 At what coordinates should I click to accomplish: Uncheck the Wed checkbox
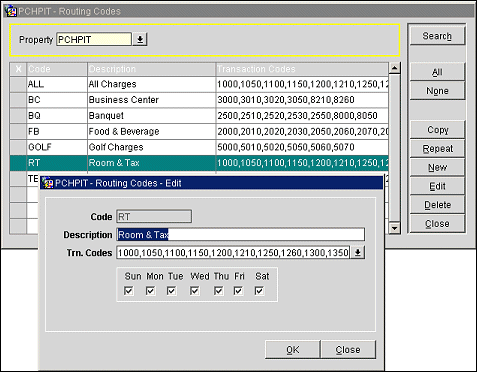(195, 291)
